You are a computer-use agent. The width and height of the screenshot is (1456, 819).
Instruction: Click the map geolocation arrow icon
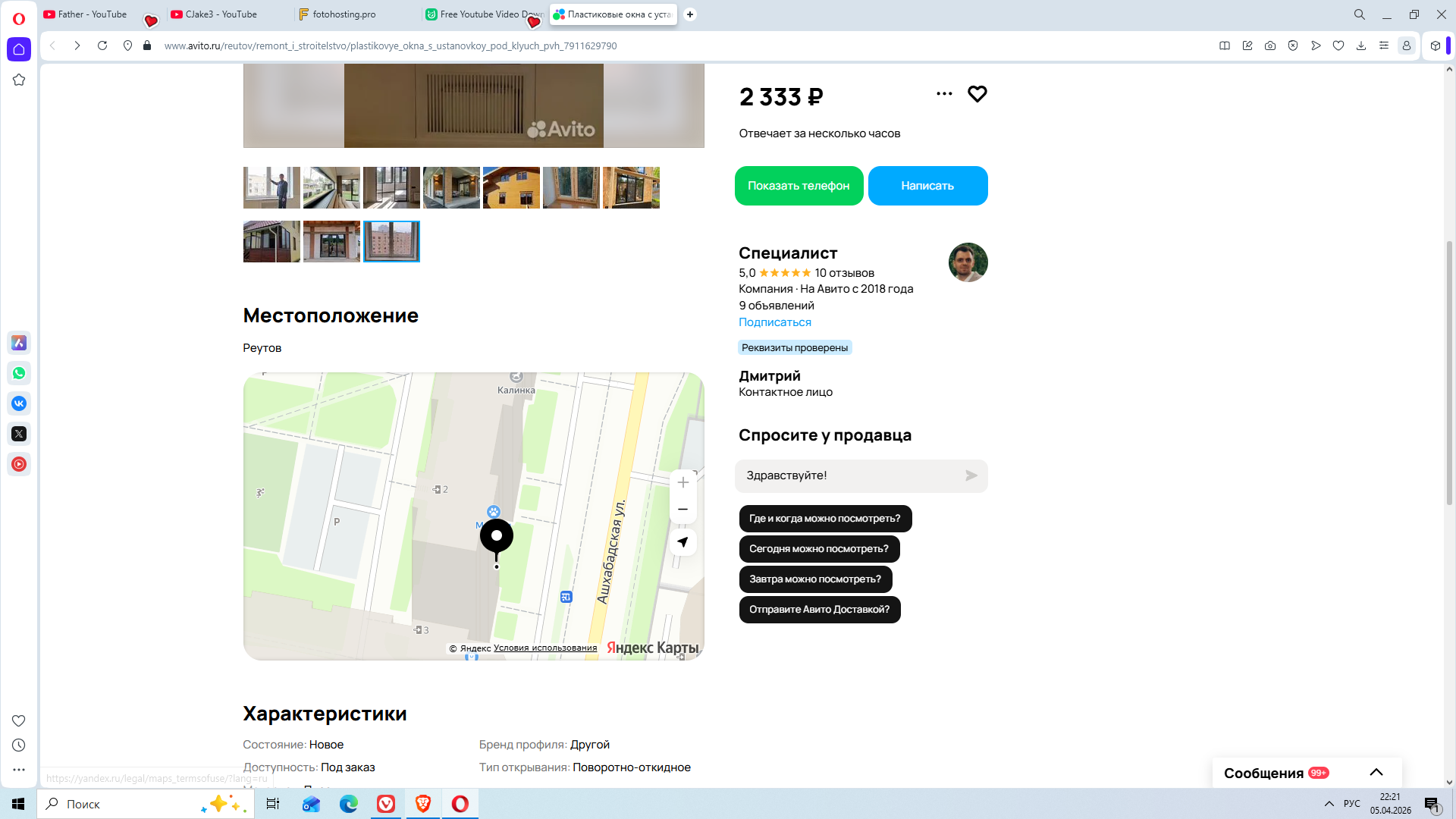(682, 542)
